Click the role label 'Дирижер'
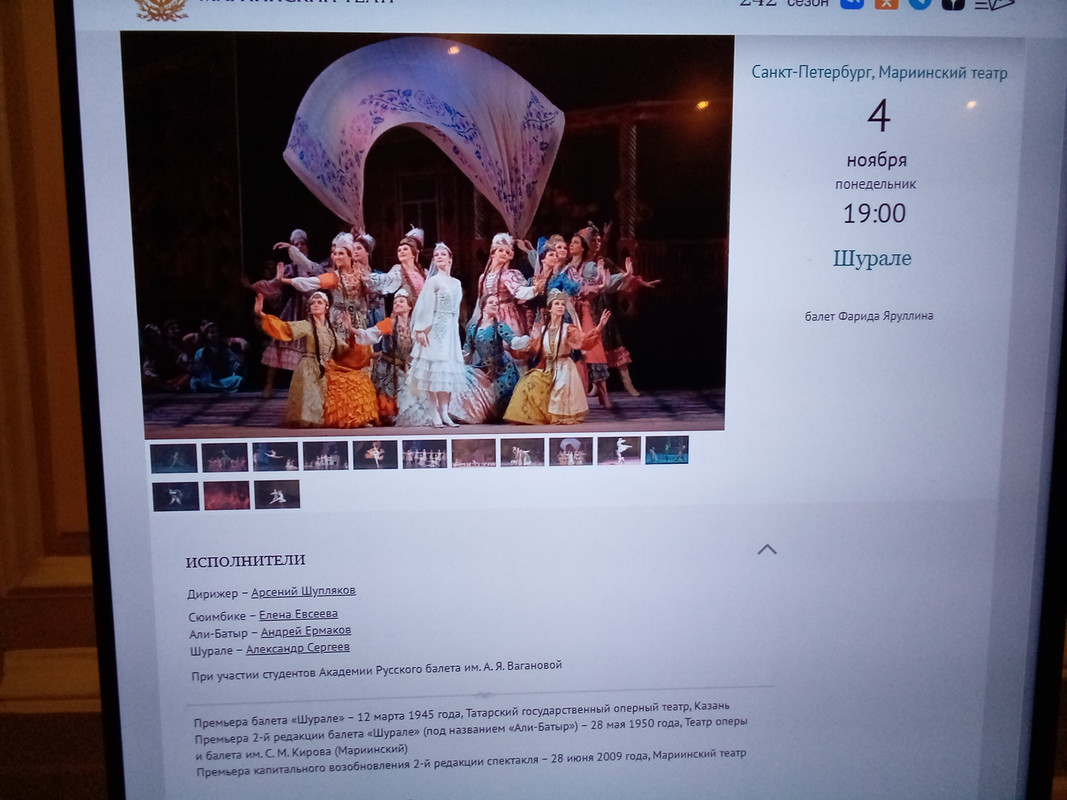 [x=212, y=594]
